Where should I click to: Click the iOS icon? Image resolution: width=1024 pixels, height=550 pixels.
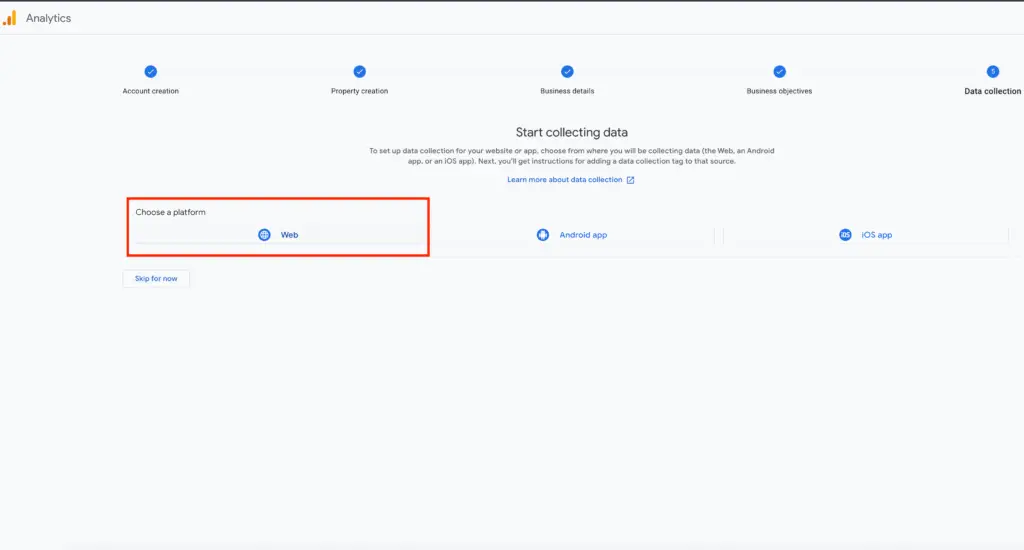click(845, 235)
